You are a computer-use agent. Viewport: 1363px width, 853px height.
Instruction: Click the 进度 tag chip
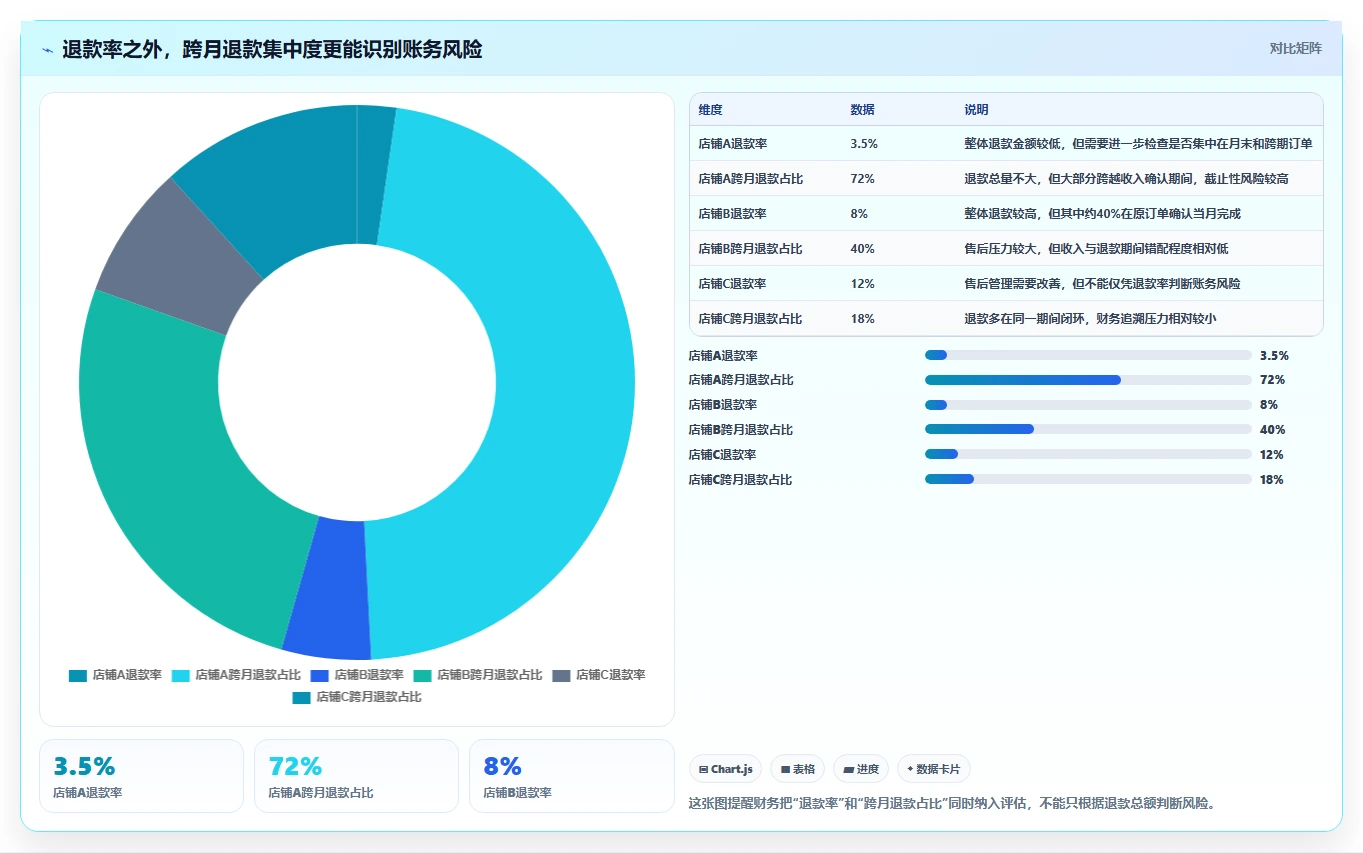pos(861,769)
